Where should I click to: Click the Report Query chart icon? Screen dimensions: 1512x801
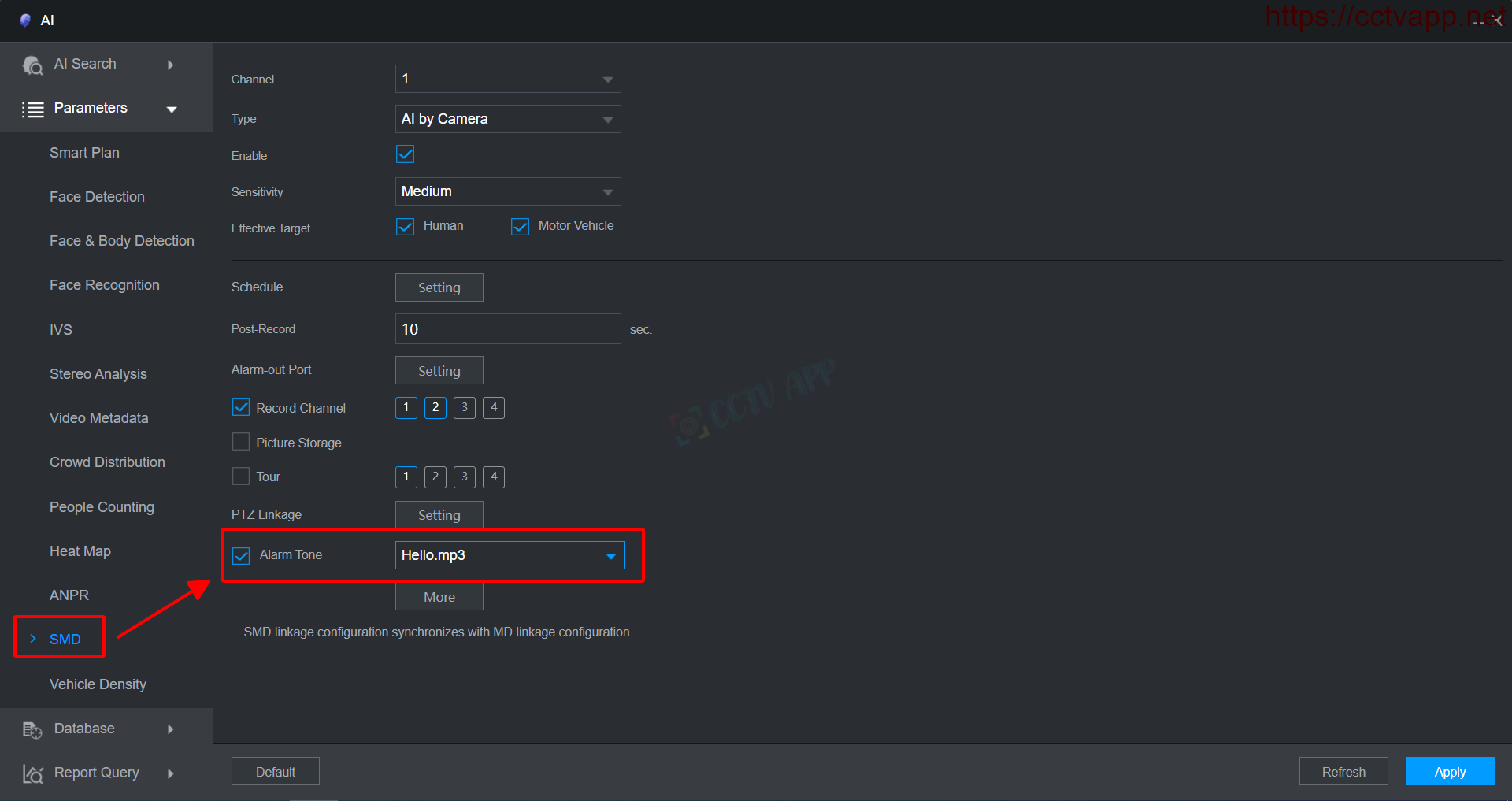coord(32,774)
